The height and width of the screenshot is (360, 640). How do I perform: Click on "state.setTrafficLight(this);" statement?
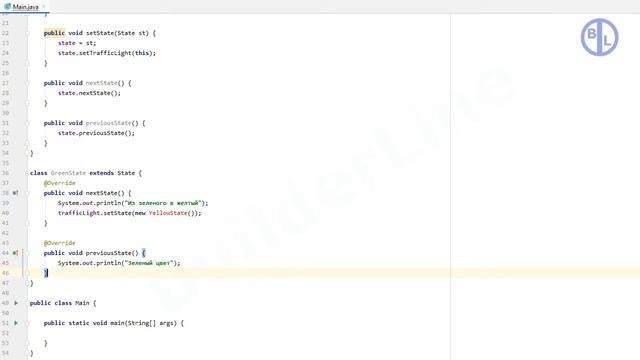tap(107, 53)
